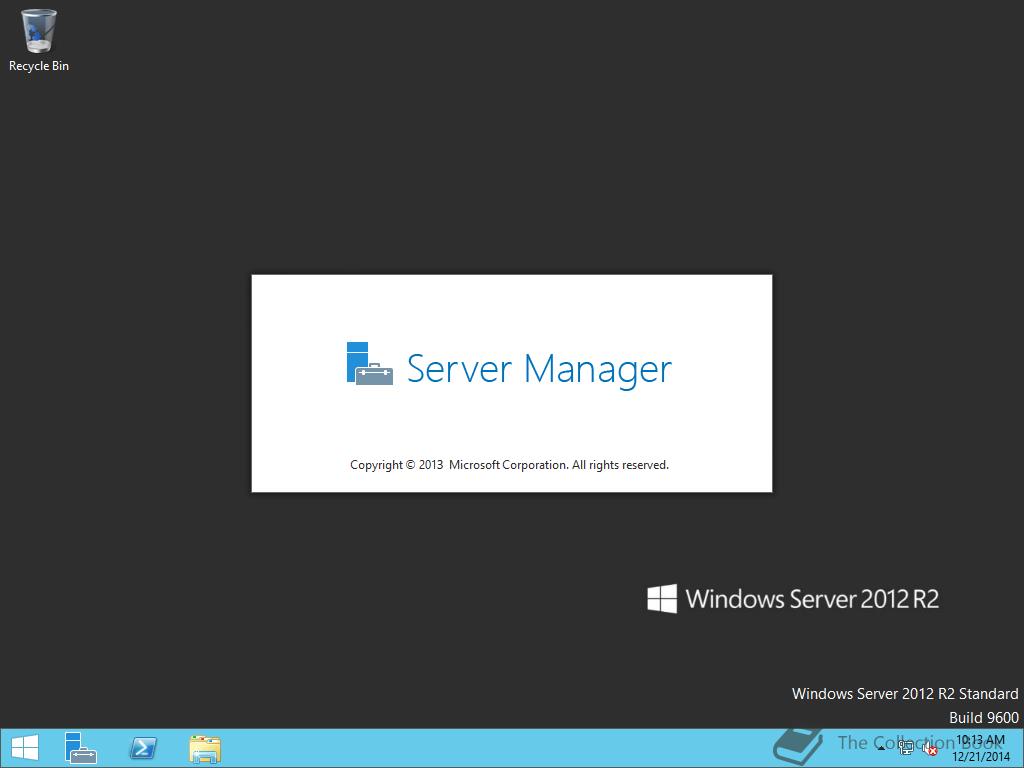
Task: Open the clock showing 10:13 AM
Action: coord(980,748)
